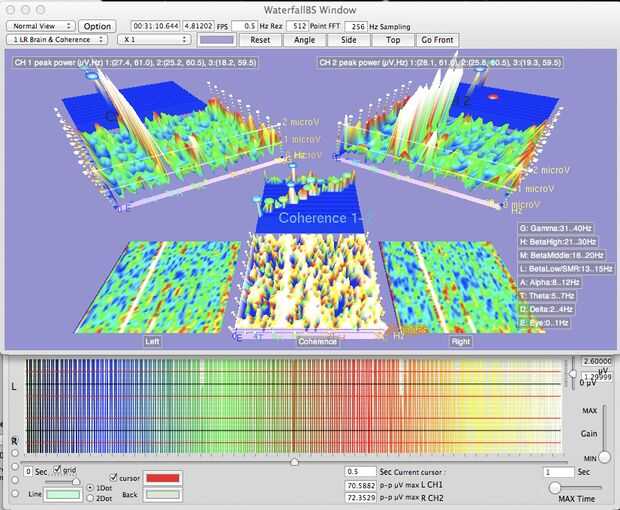Click the timeline position slider handle
The width and height of the screenshot is (620, 510).
coord(294,462)
